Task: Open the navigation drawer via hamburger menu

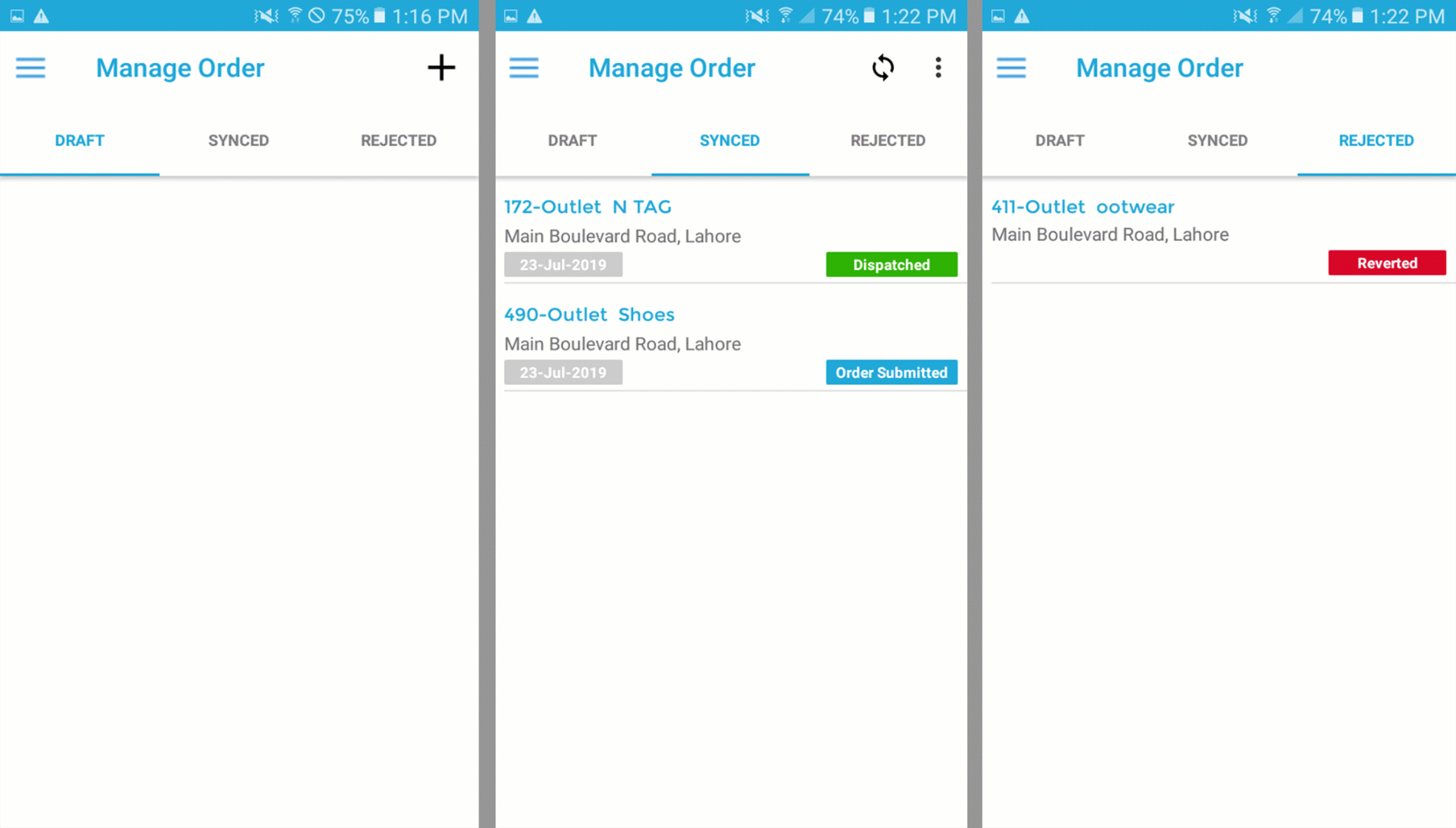Action: 31,67
